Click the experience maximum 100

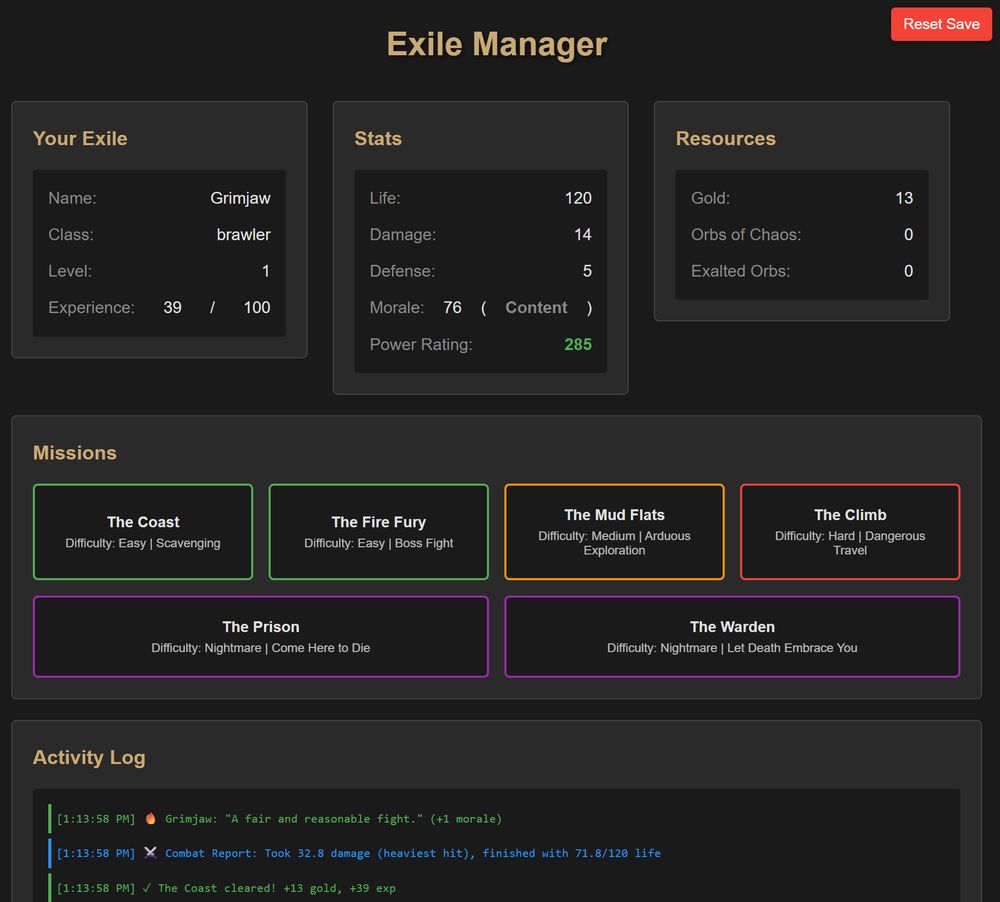tap(257, 307)
